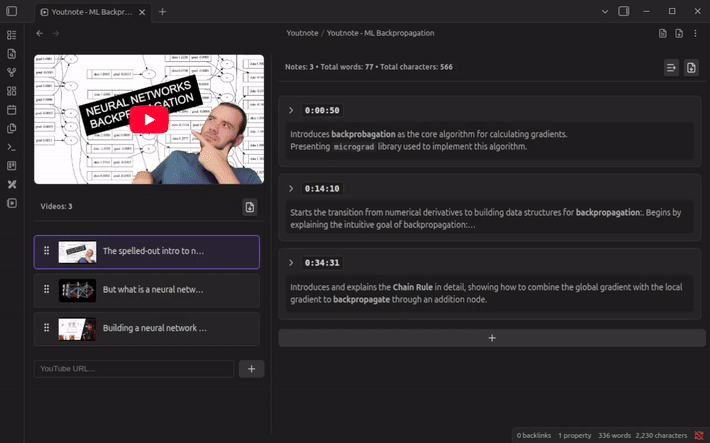Open the kanban board ribbon icon
710x443 pixels.
[12, 166]
